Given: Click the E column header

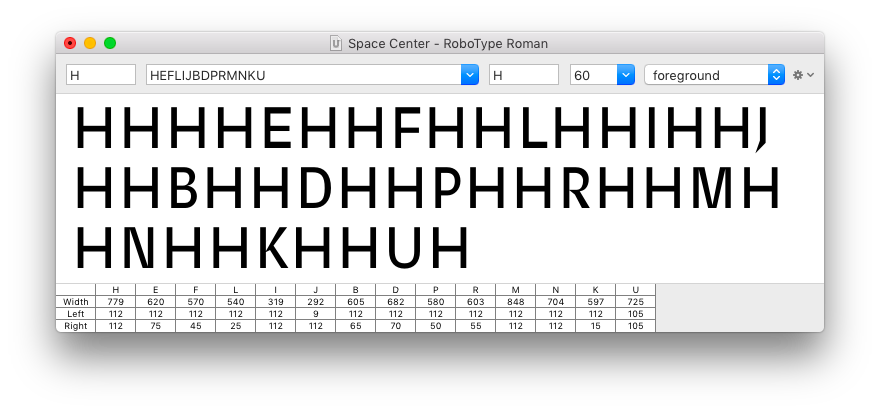Looking at the screenshot, I should click(155, 290).
